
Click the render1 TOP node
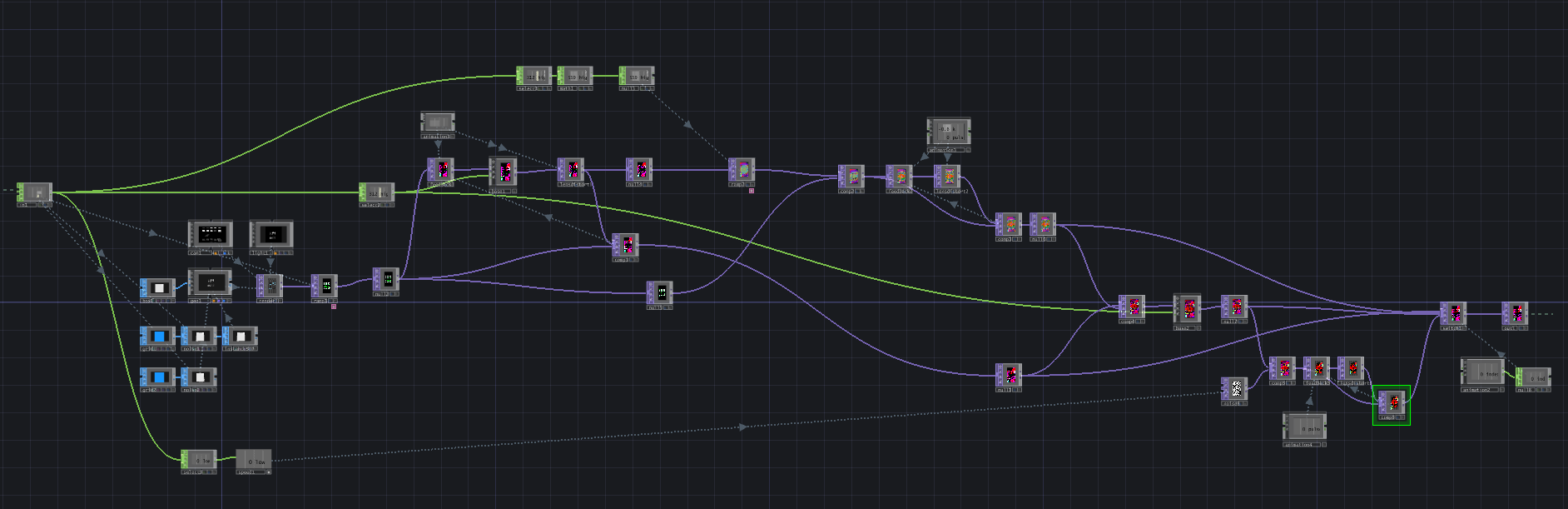(x=270, y=286)
